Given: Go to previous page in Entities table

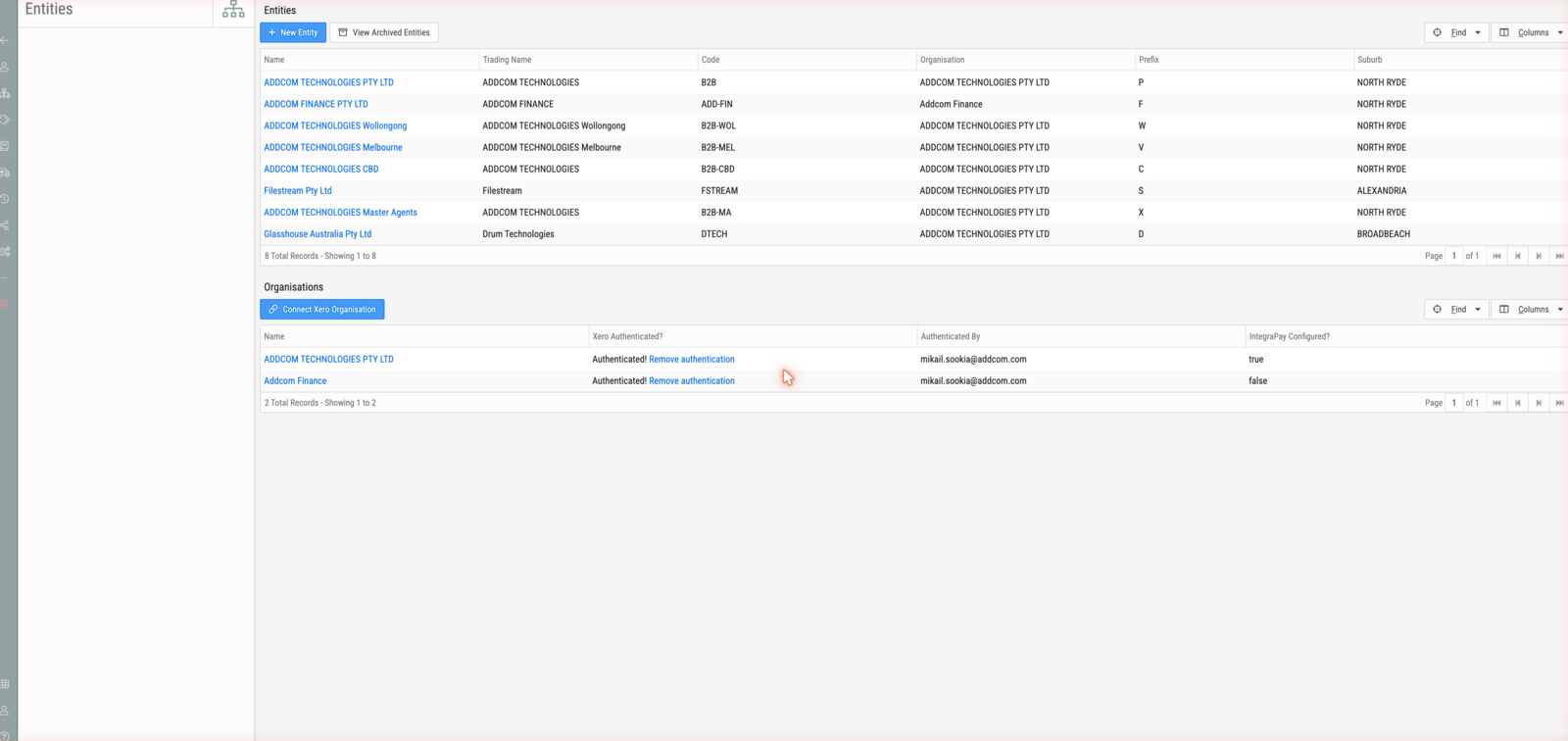Looking at the screenshot, I should (1518, 256).
